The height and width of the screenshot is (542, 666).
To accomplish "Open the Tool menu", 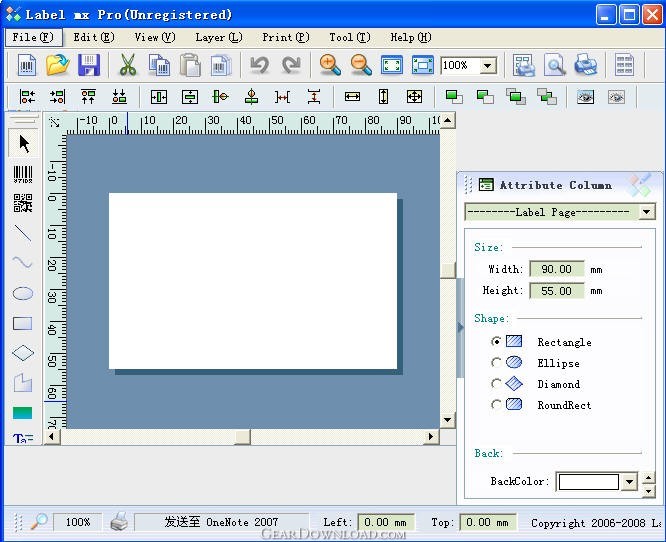I will click(x=350, y=37).
